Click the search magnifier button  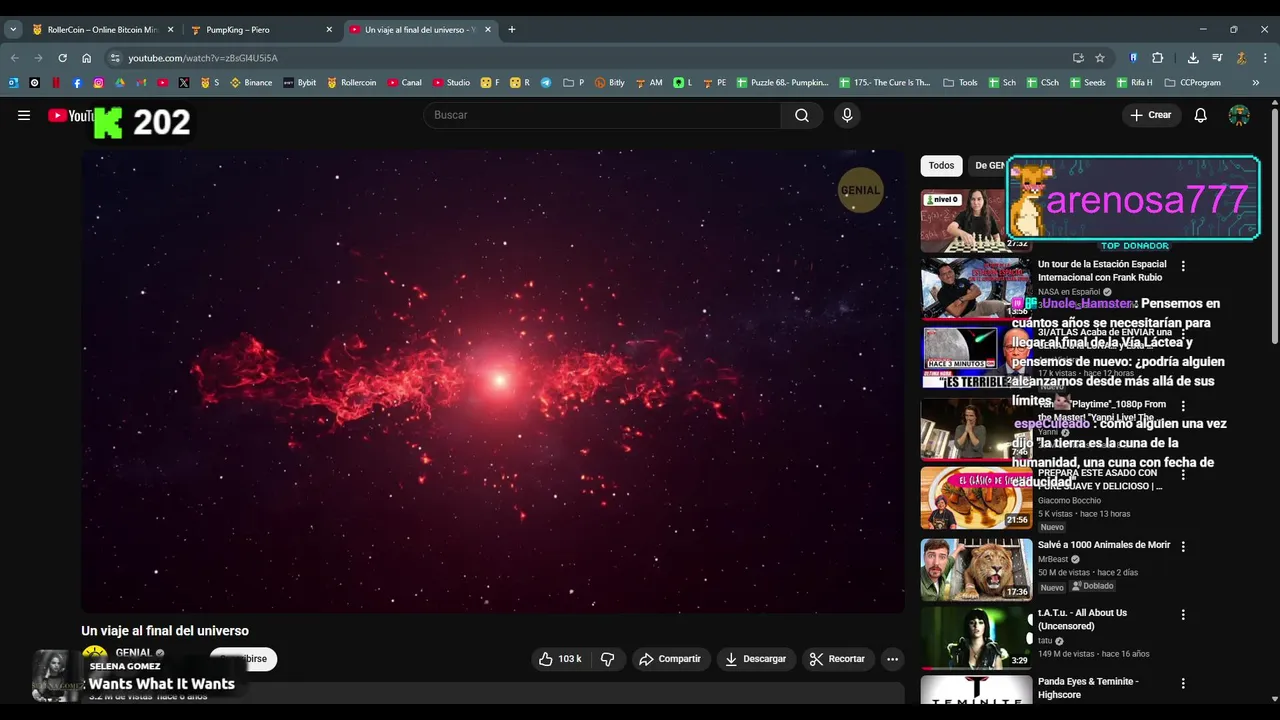802,115
